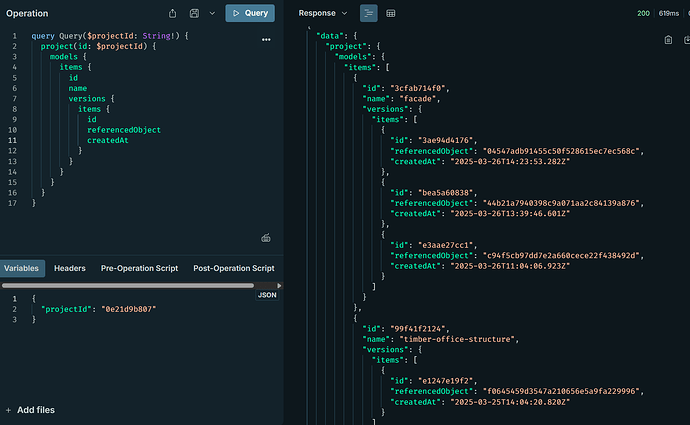Select the Headers tab
The width and height of the screenshot is (690, 425).
pos(70,268)
